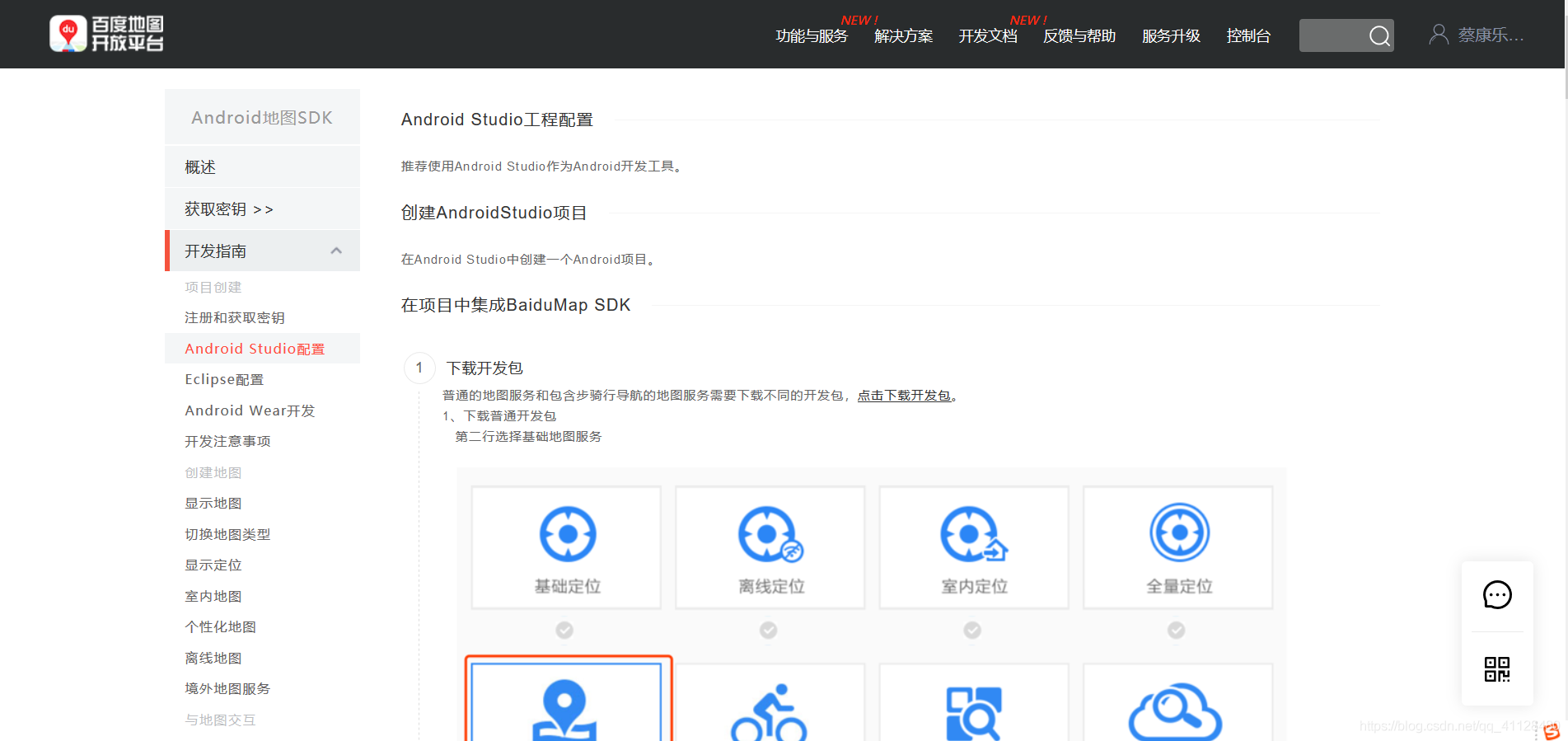The height and width of the screenshot is (741, 1568).
Task: Show the QR code icon
Action: [1497, 669]
